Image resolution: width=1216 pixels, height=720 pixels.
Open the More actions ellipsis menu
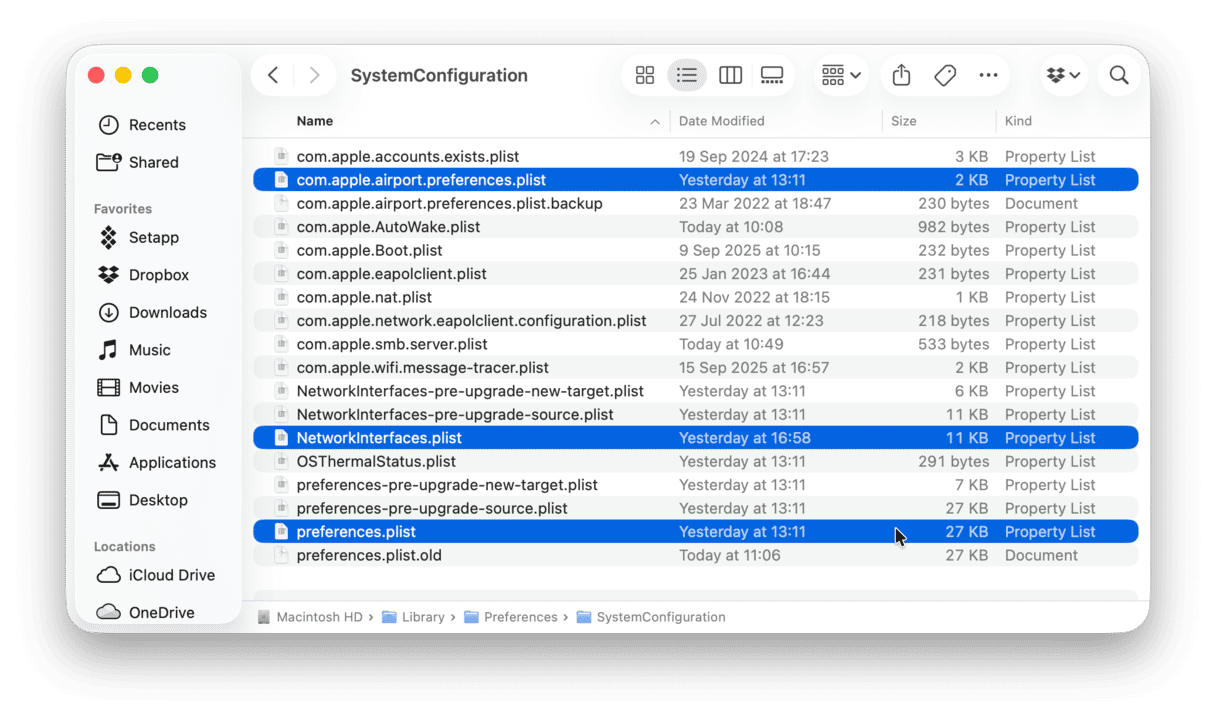click(988, 75)
